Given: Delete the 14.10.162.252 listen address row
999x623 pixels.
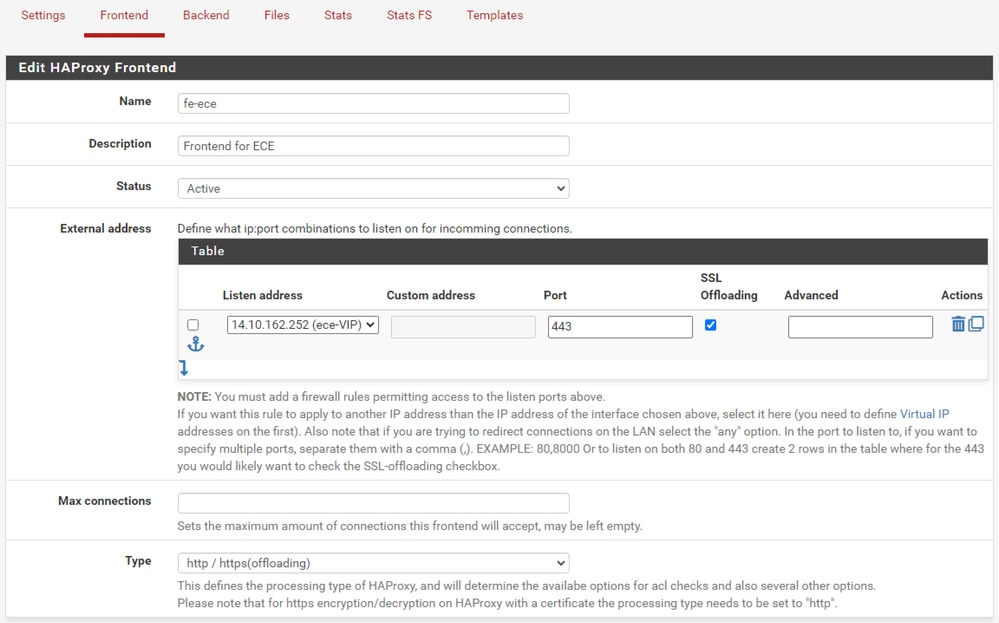Looking at the screenshot, I should coord(958,324).
